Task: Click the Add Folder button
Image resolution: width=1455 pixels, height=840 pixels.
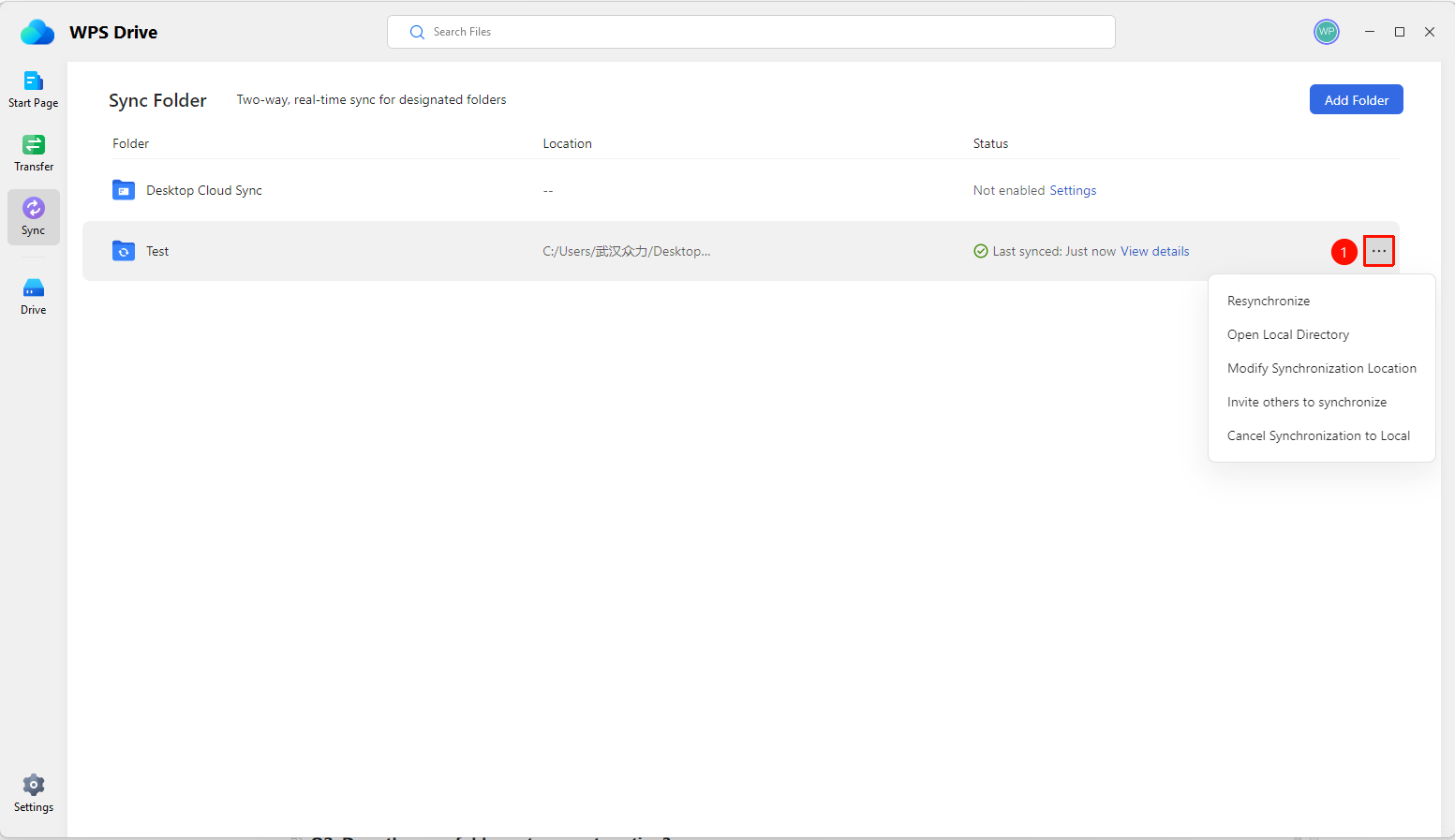Action: click(1357, 99)
